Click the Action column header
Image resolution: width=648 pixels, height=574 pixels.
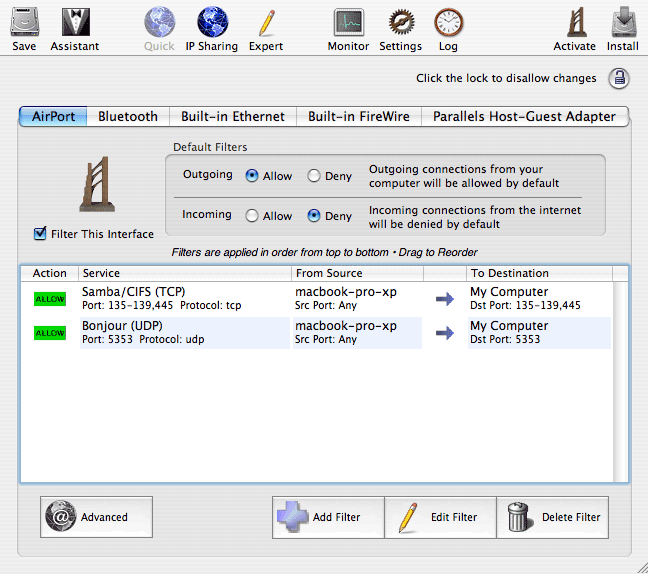[50, 273]
